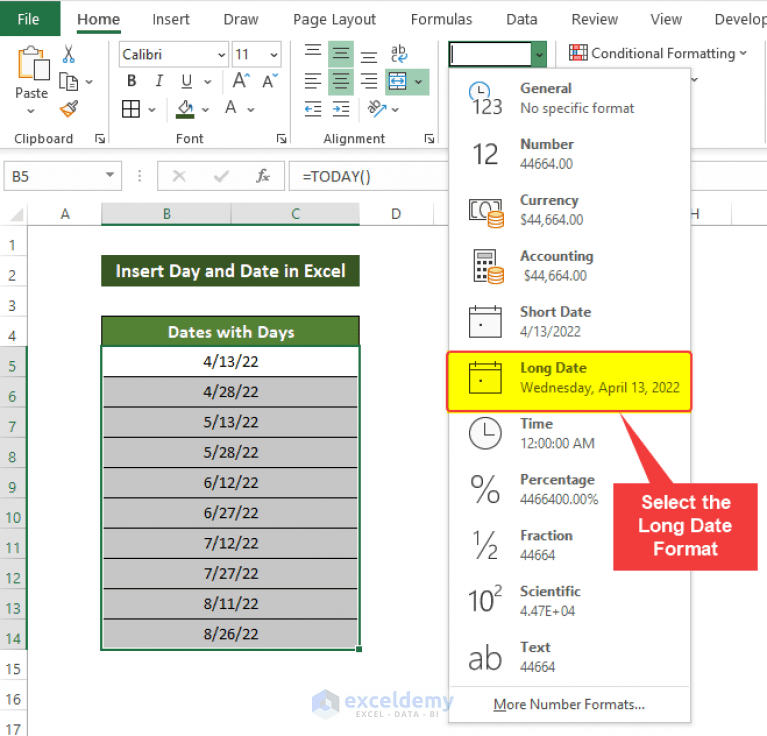Choose Time format option
This screenshot has height=736, width=767.
tap(569, 433)
